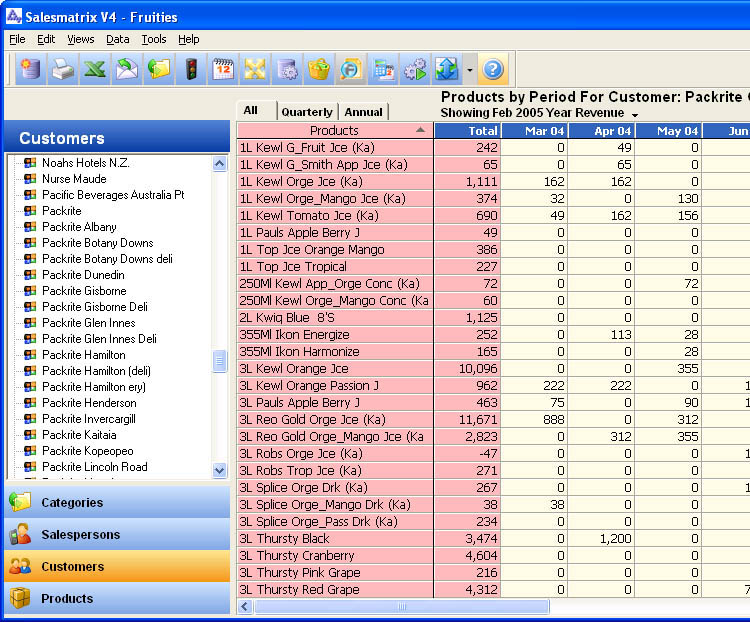
Task: Select Packrite Invercargill customer
Action: coord(88,419)
